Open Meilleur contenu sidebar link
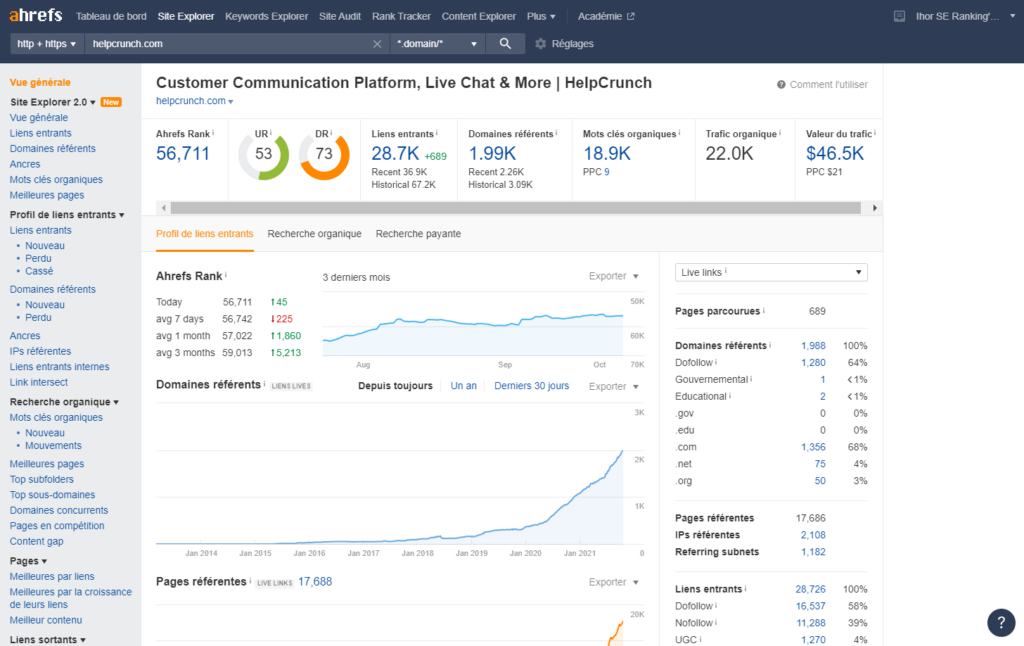Image resolution: width=1024 pixels, height=646 pixels. 46,621
